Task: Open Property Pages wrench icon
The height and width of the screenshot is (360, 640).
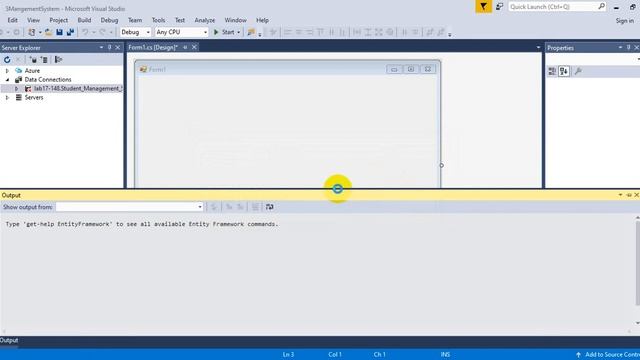Action: (578, 71)
